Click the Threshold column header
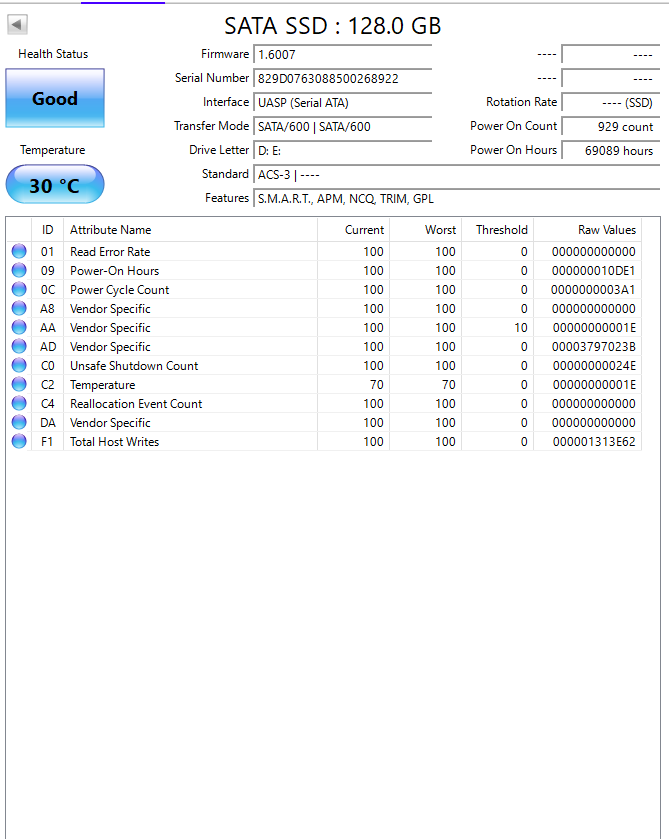Screen dimensions: 669x839 498,230
